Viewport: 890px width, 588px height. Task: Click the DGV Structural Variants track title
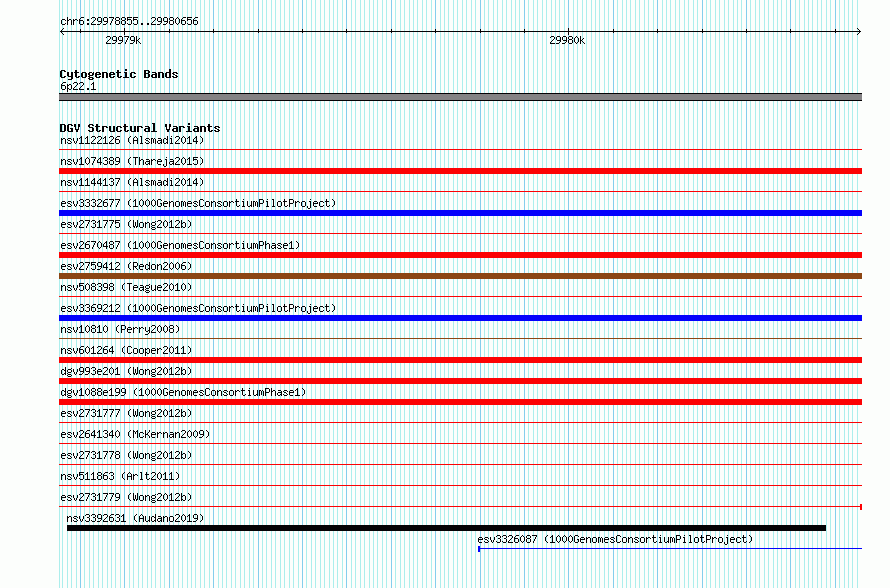pyautogui.click(x=140, y=128)
